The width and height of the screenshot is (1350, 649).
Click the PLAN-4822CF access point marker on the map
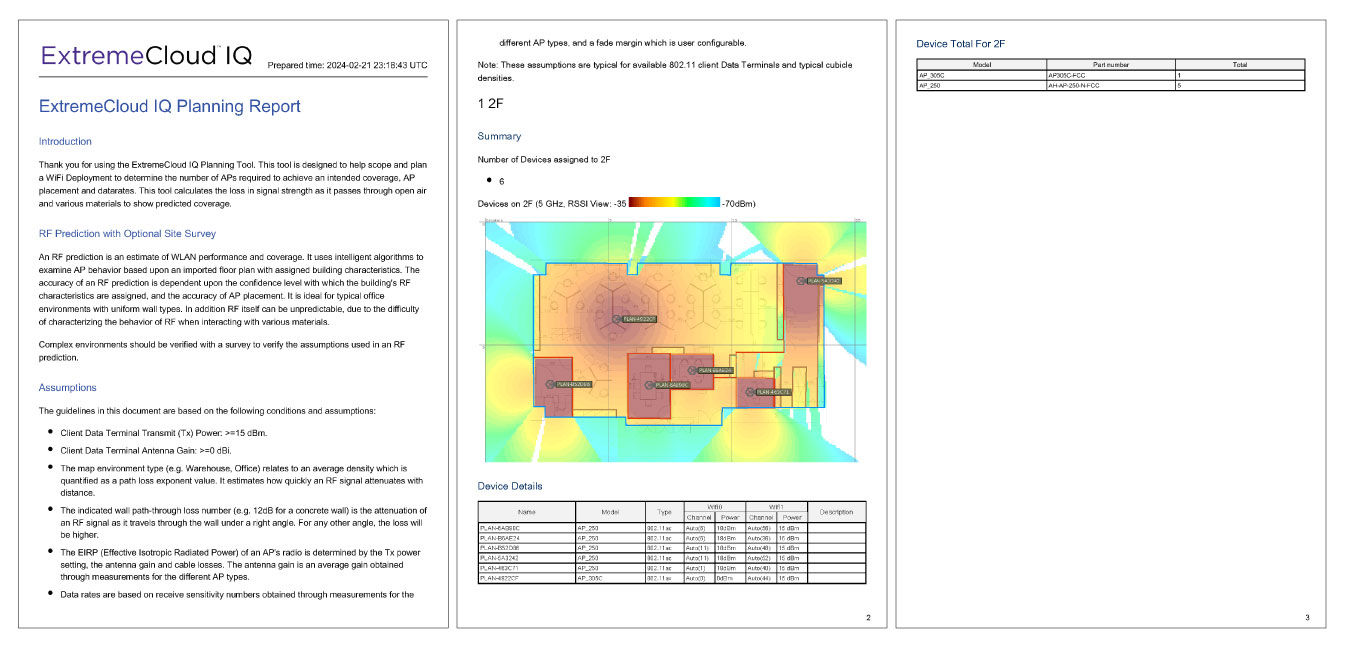tap(617, 319)
